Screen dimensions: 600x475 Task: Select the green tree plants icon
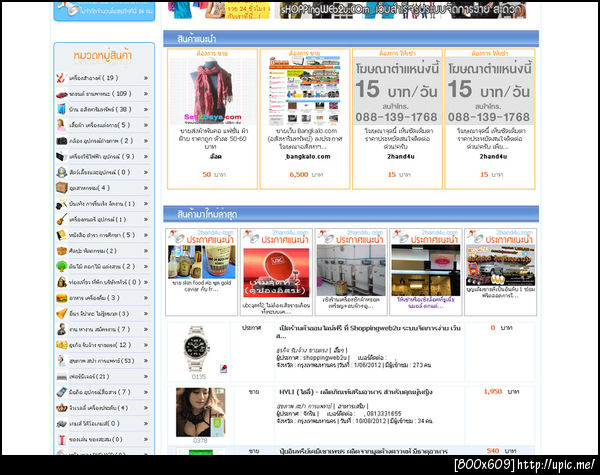tap(62, 266)
